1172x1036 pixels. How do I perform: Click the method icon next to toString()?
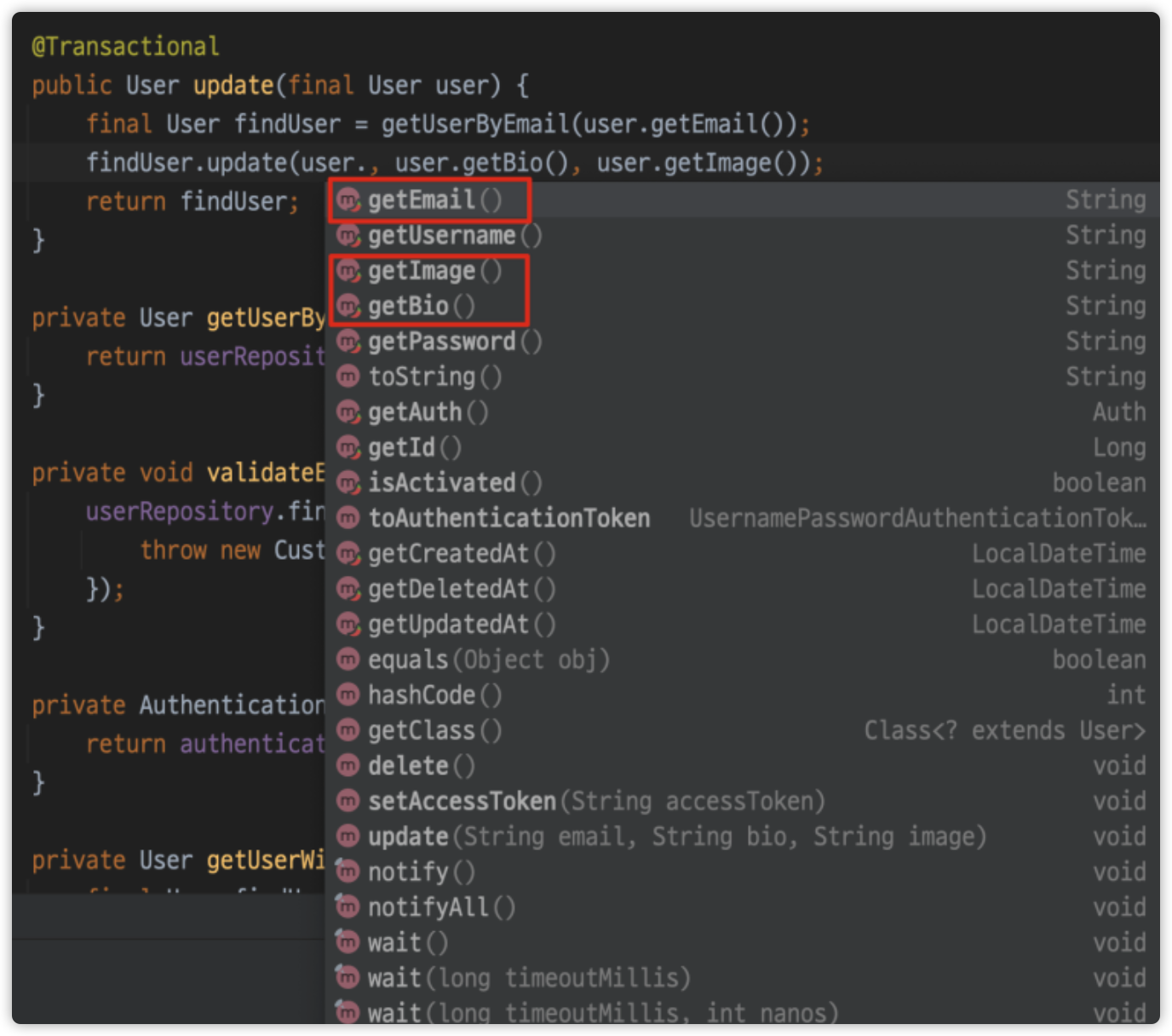click(x=348, y=377)
